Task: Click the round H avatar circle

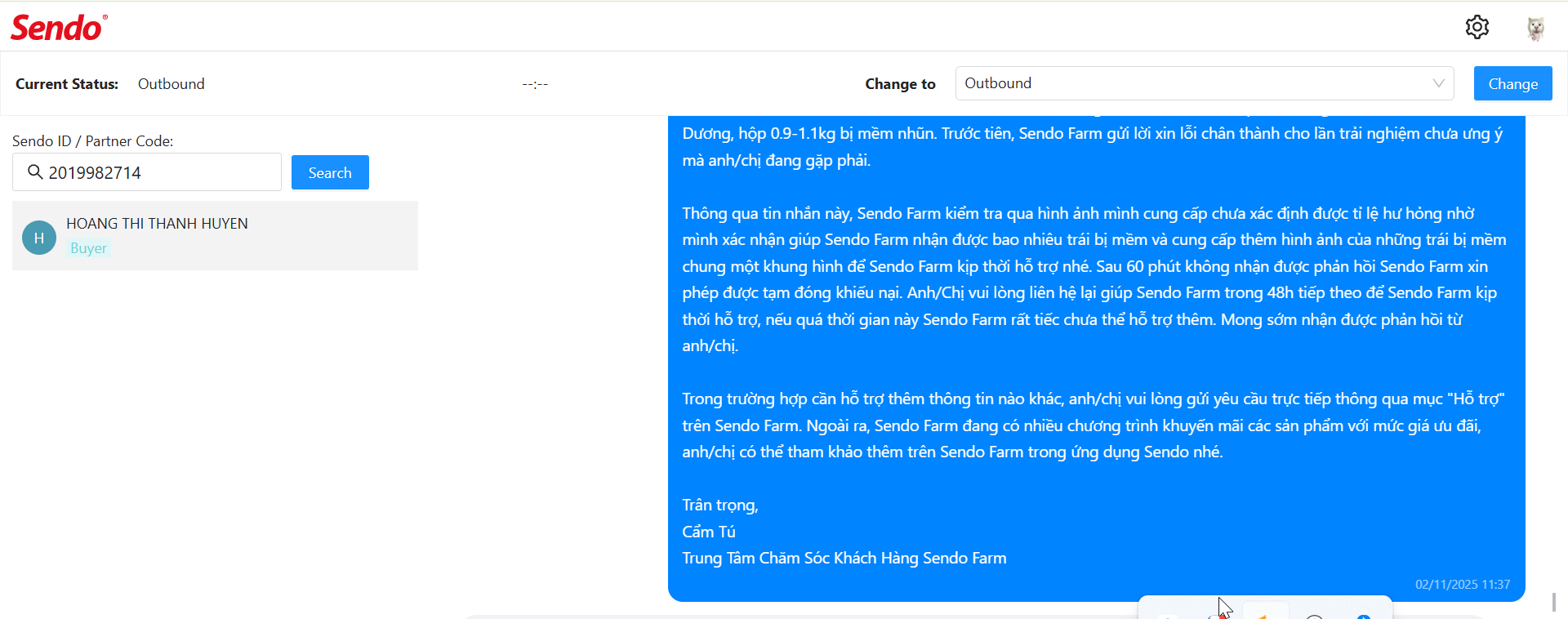Action: tap(39, 238)
